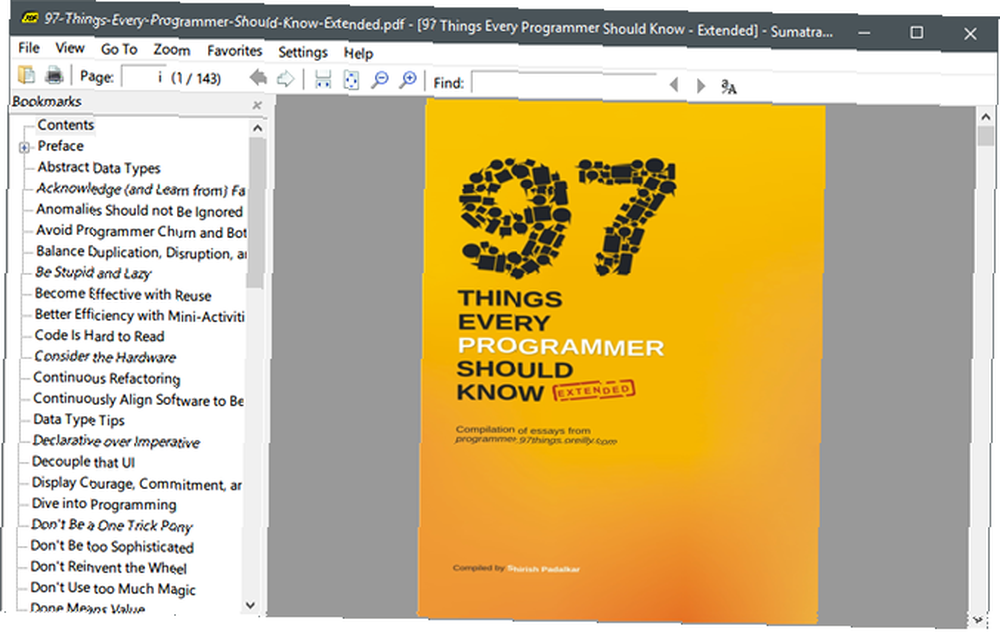Find next match arrow
The width and height of the screenshot is (1000, 632).
701,85
